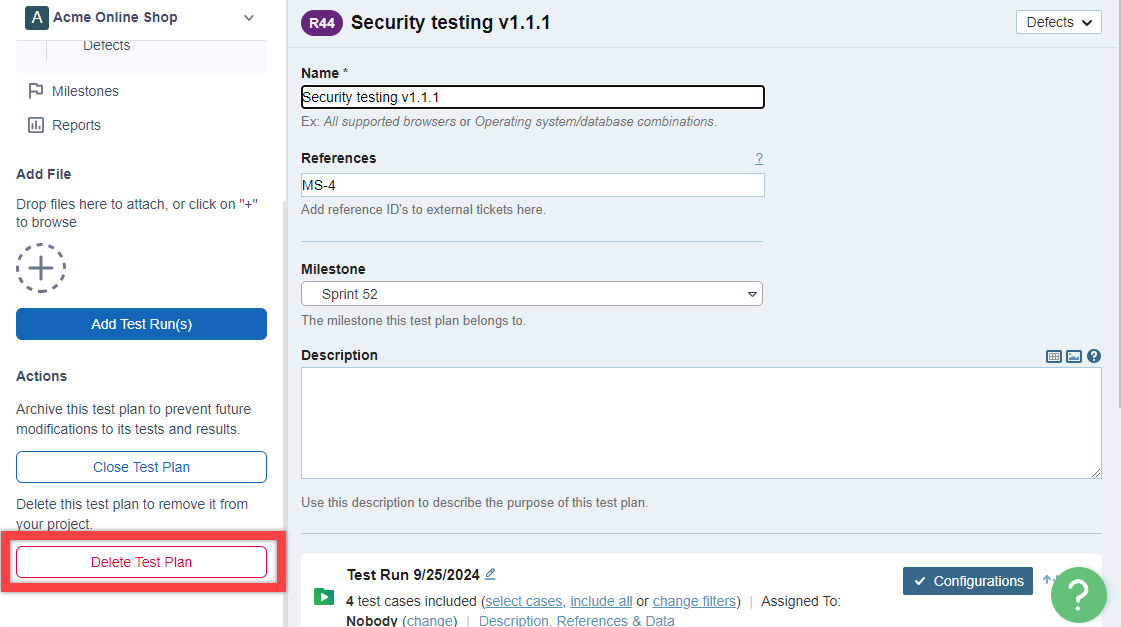Open the Defects dropdown at top right
The height and width of the screenshot is (627, 1121).
pyautogui.click(x=1058, y=22)
